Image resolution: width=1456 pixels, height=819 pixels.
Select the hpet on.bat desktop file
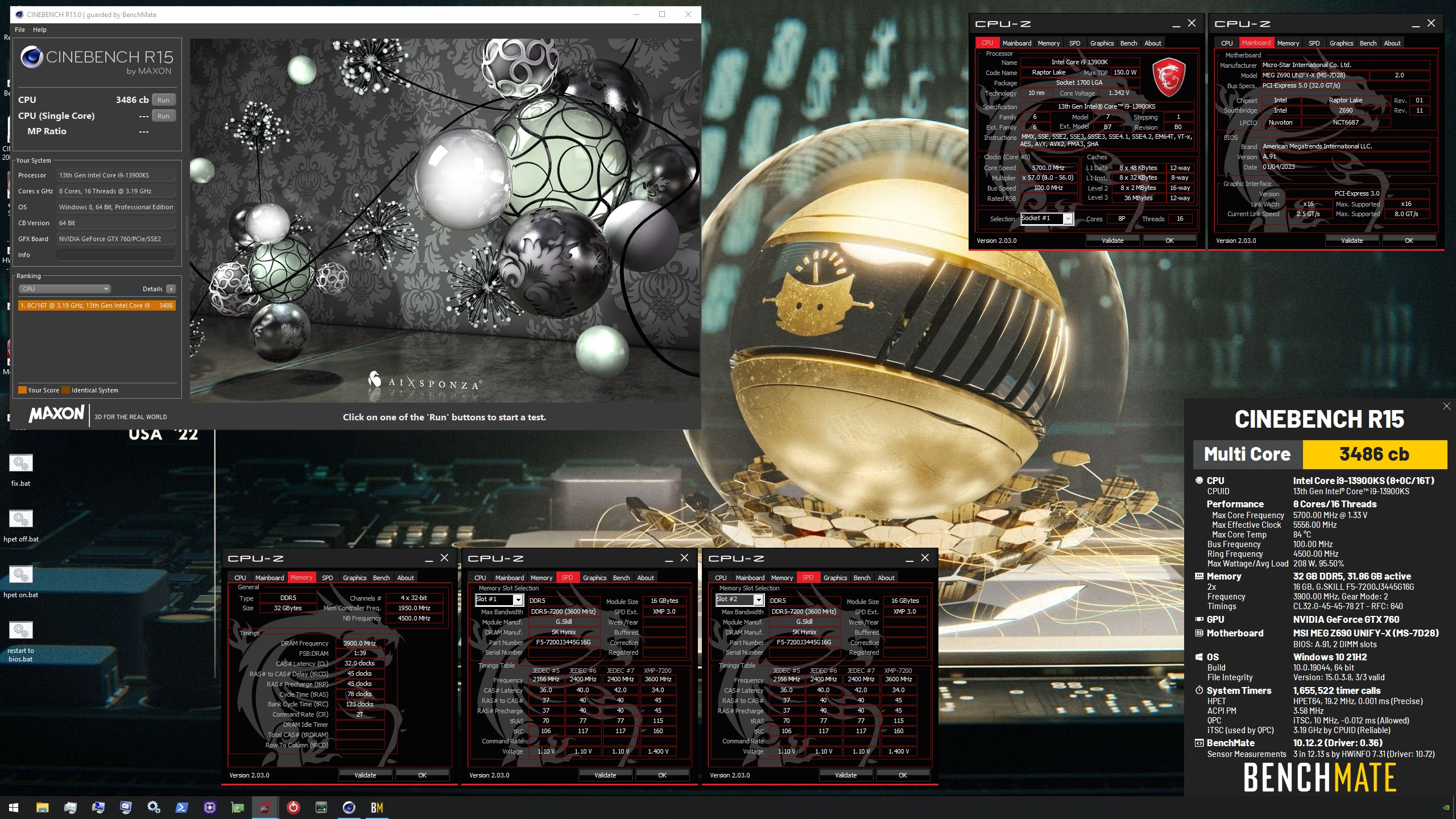(x=21, y=581)
